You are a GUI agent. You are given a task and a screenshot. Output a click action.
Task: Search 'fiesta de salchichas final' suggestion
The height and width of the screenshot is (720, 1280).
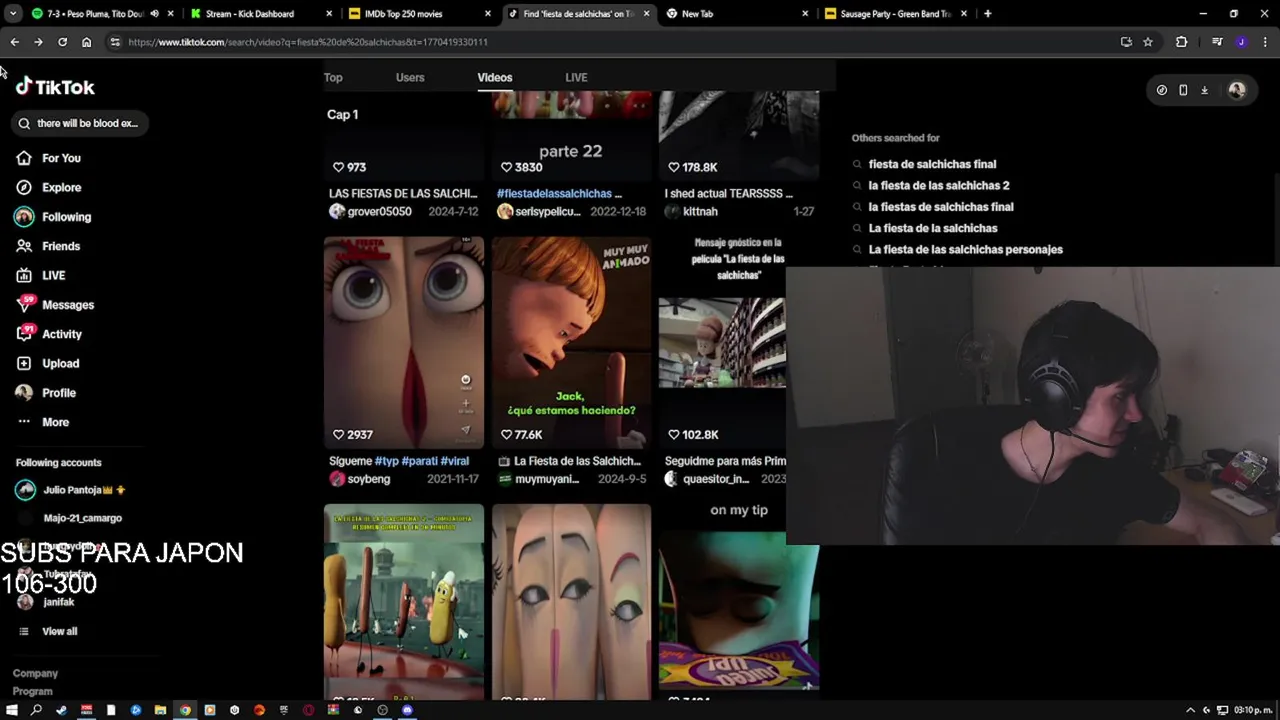pyautogui.click(x=932, y=164)
